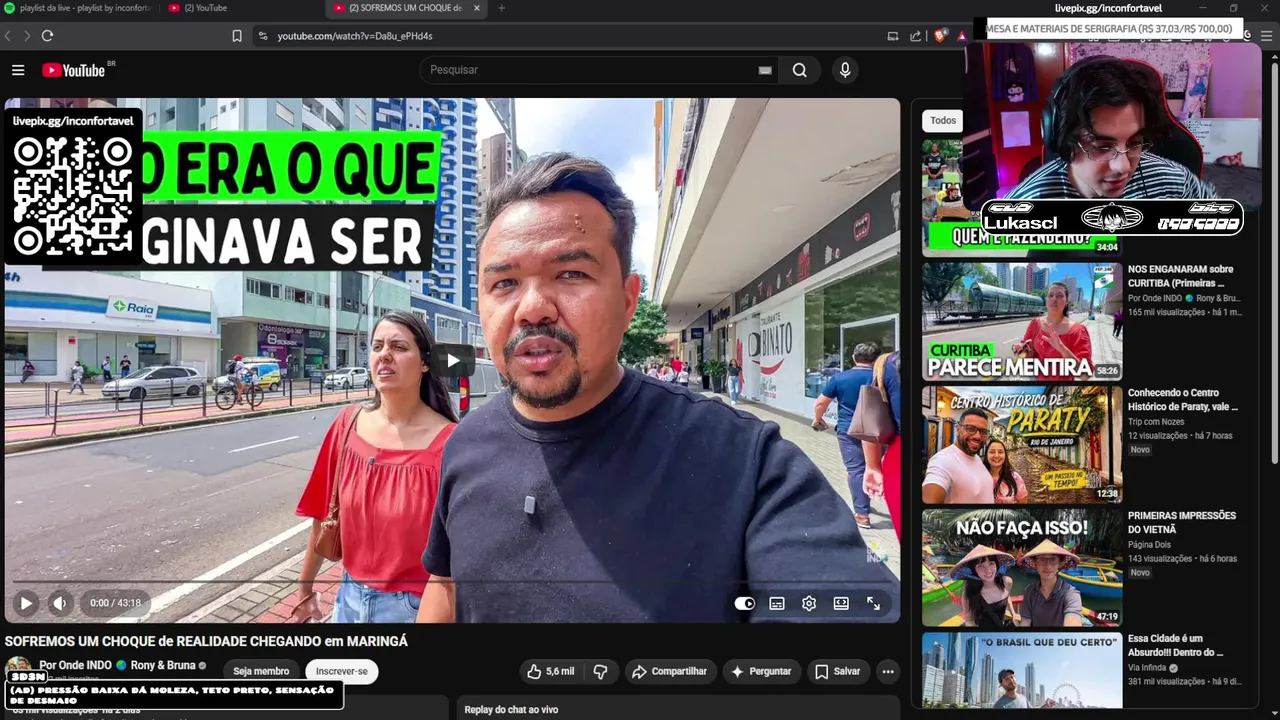The width and height of the screenshot is (1280, 720).
Task: Go forward with the browser forward arrow
Action: click(27, 36)
